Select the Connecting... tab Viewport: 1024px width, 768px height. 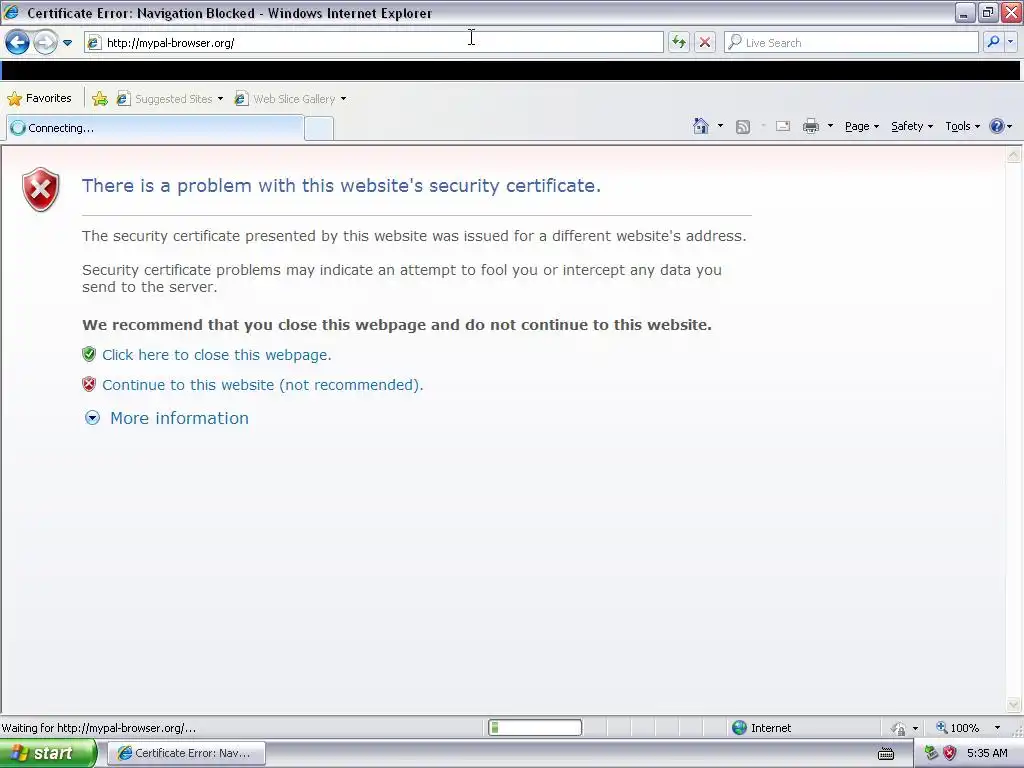[155, 128]
